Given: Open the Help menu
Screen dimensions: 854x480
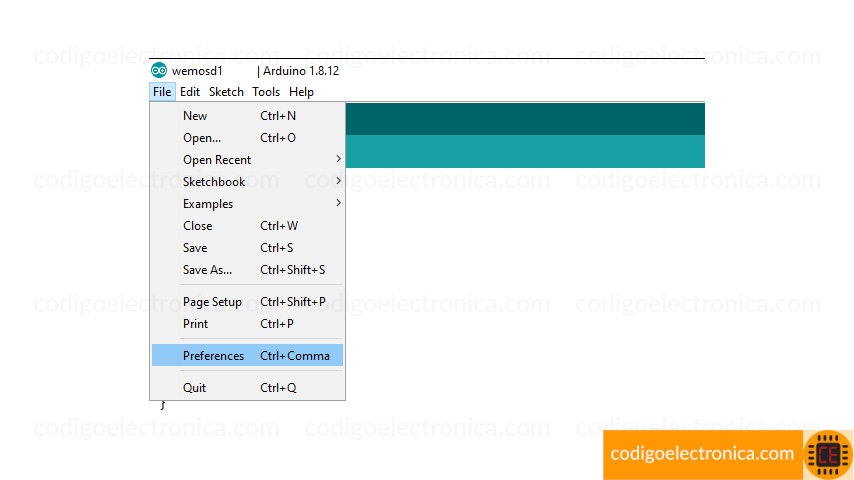Looking at the screenshot, I should pos(301,92).
